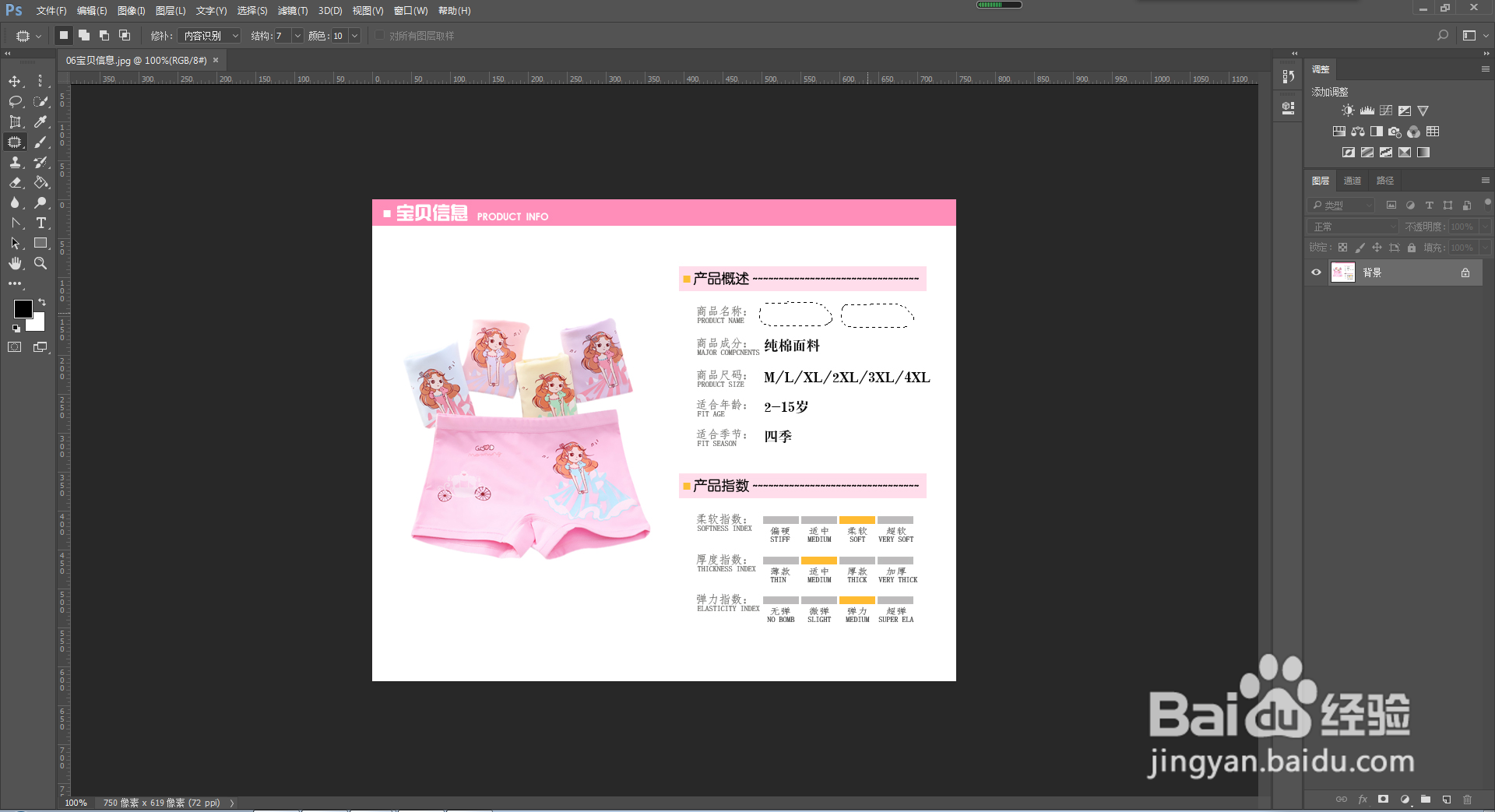Select the Eyedropper tool
Screen dimensions: 1495x812
(x=40, y=121)
